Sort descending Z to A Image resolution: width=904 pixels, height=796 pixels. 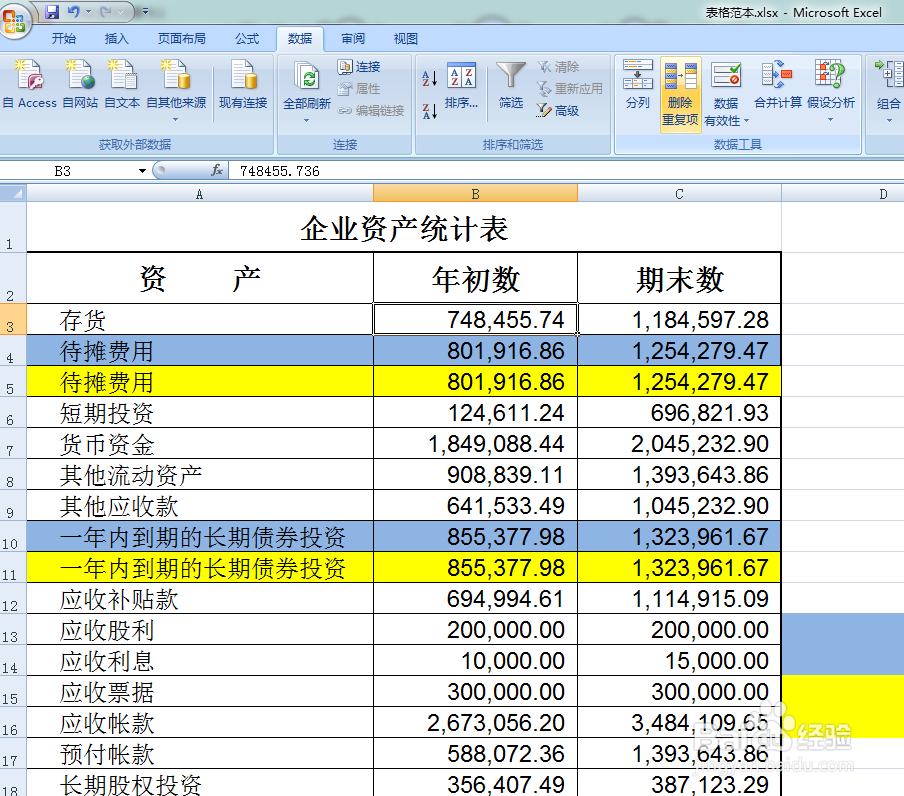(430, 110)
